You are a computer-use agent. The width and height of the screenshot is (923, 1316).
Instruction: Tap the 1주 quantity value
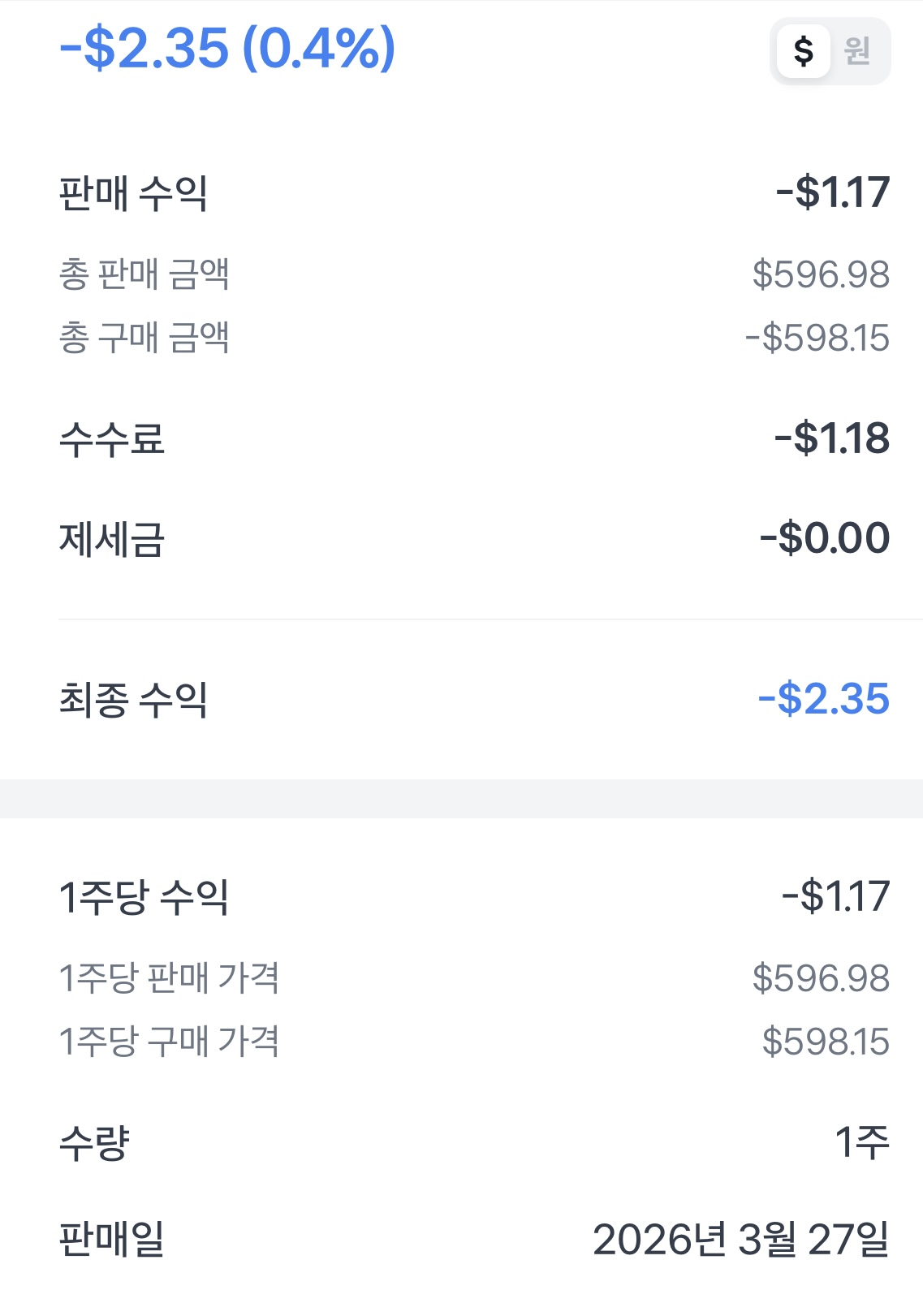862,1143
